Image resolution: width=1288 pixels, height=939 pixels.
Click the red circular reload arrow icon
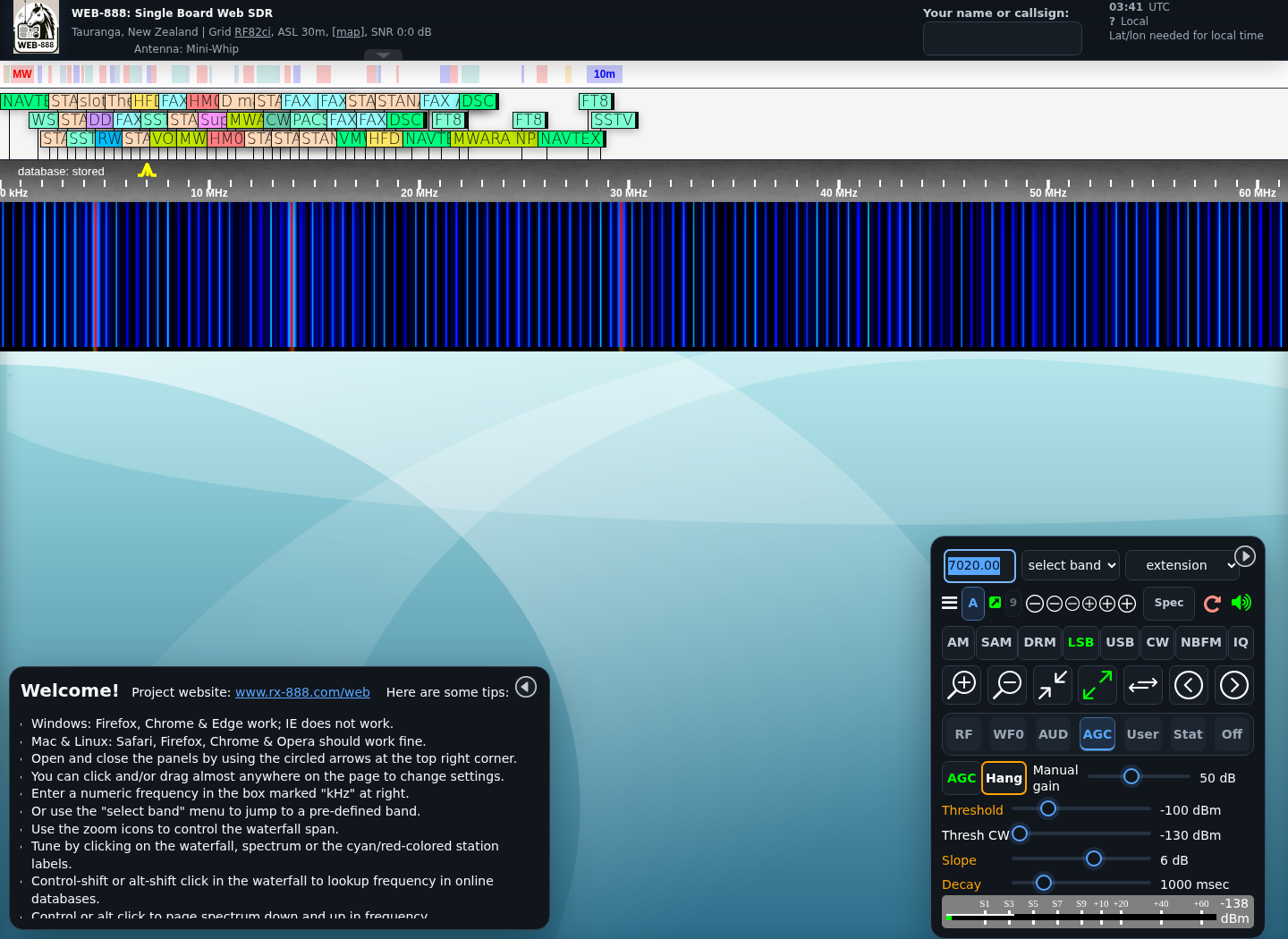[1212, 604]
